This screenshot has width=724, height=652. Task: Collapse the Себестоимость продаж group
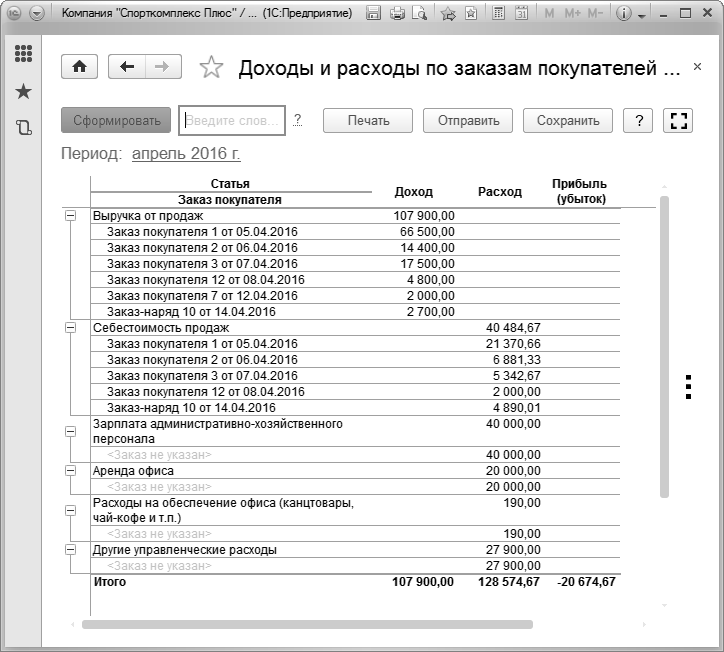71,327
